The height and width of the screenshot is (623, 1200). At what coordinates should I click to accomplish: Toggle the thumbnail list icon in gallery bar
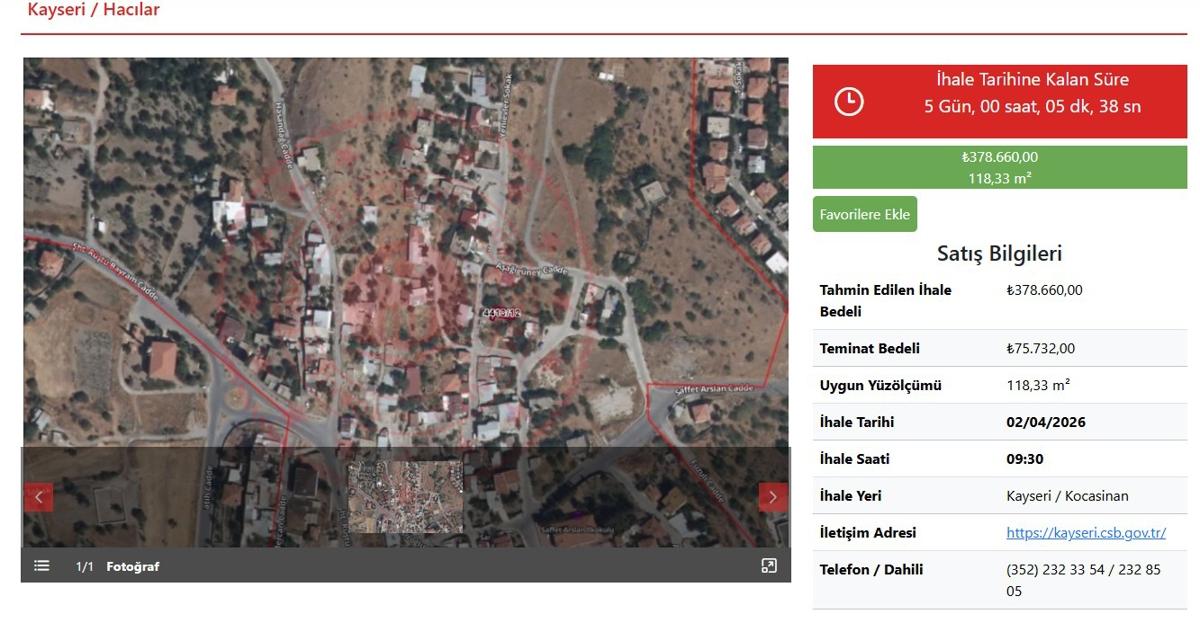click(42, 566)
